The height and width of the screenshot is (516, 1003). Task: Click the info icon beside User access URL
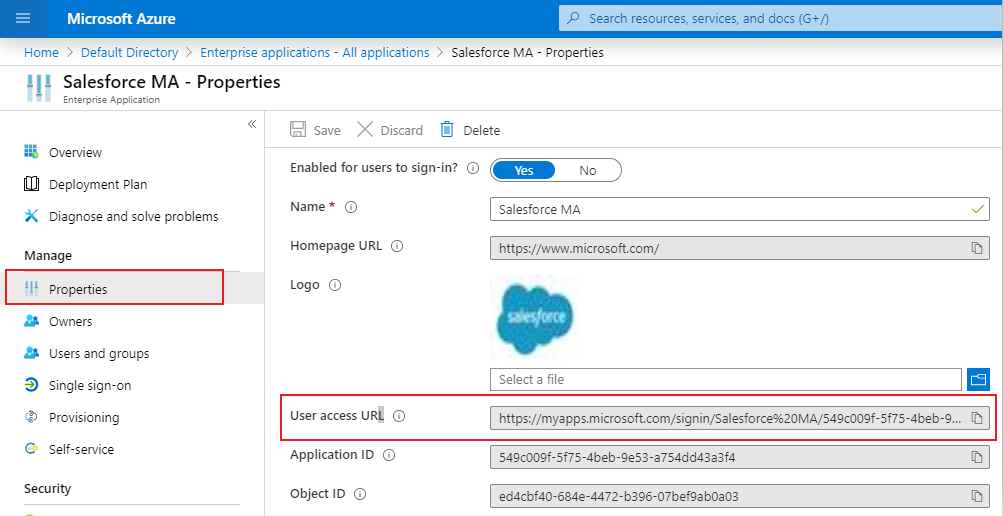point(399,416)
